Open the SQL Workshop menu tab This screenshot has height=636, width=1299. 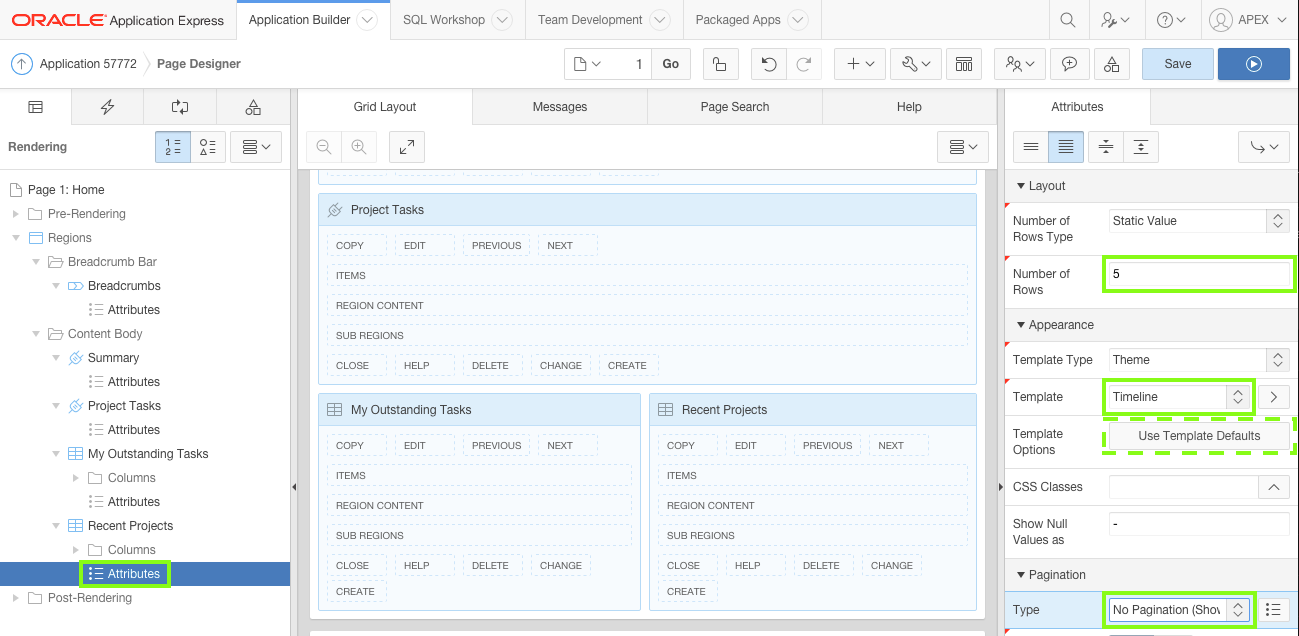pyautogui.click(x=444, y=20)
